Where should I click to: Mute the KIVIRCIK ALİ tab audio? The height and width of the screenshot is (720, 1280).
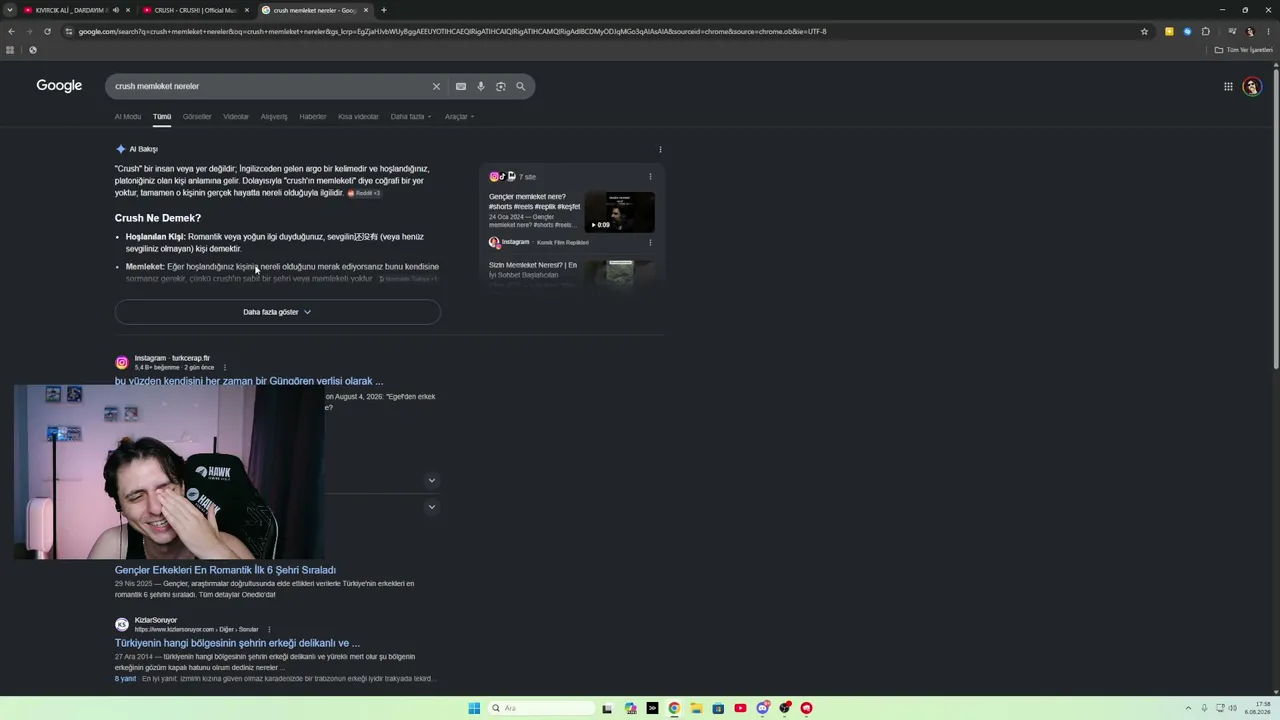(115, 10)
